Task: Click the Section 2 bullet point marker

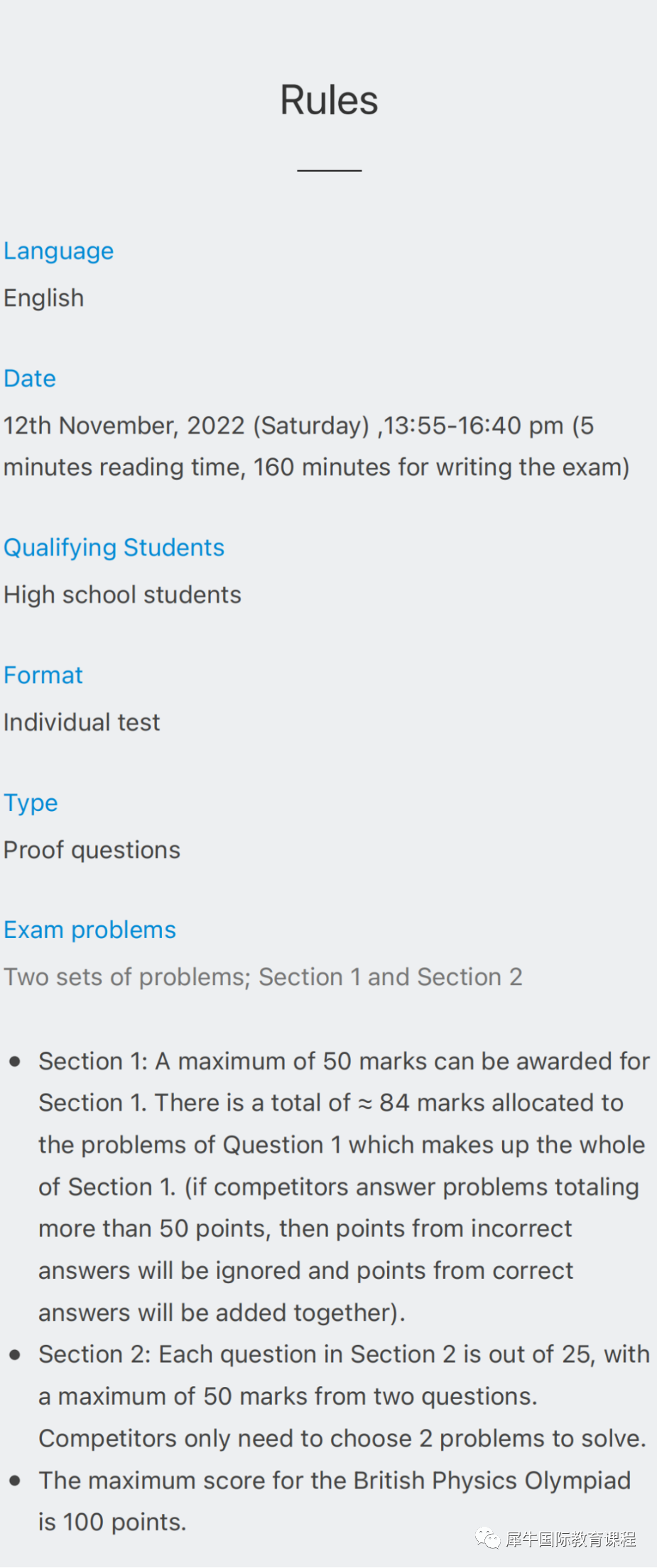Action: (x=15, y=1355)
